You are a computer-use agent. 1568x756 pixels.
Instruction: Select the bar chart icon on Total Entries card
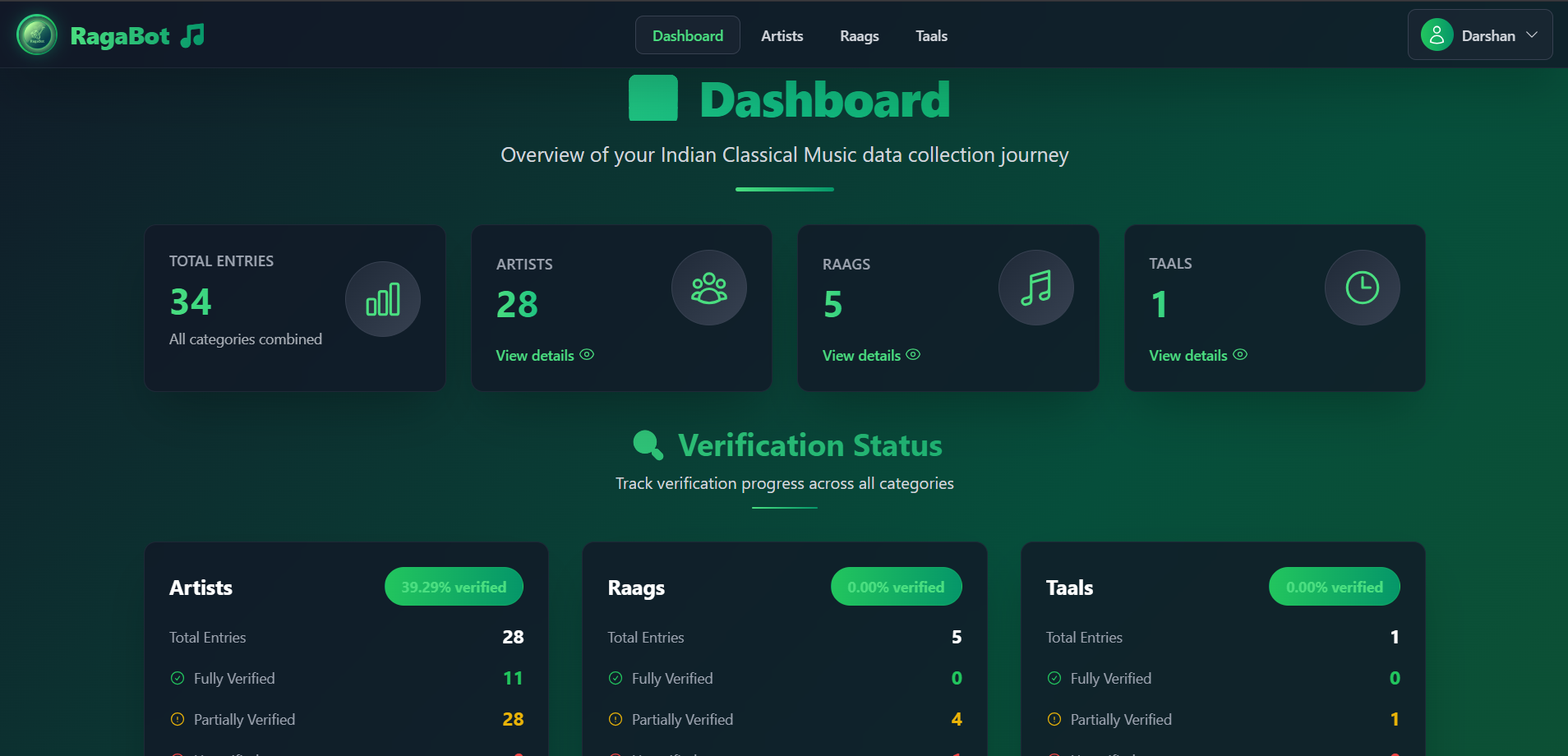click(x=383, y=298)
